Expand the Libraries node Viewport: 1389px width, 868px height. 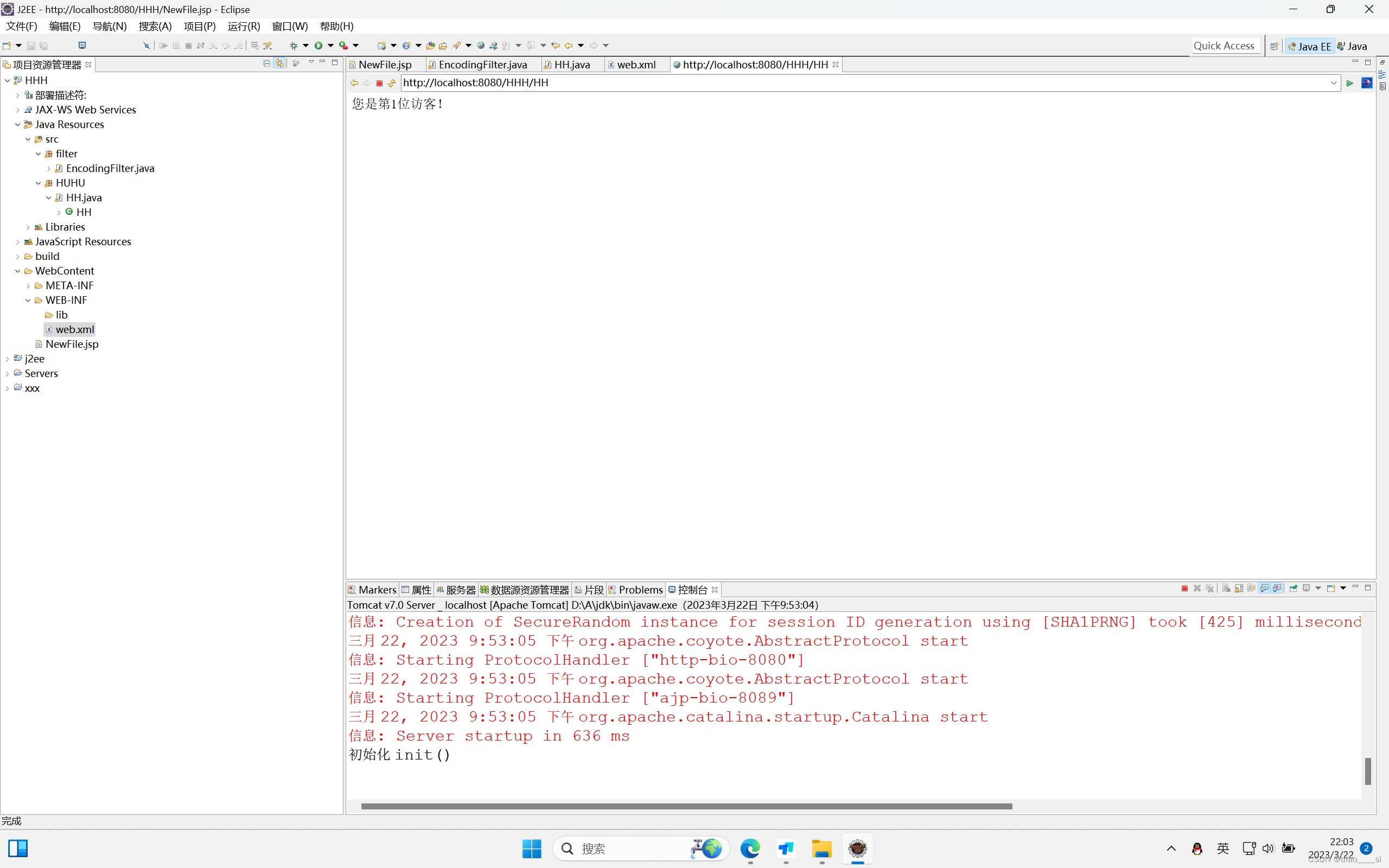[x=28, y=227]
